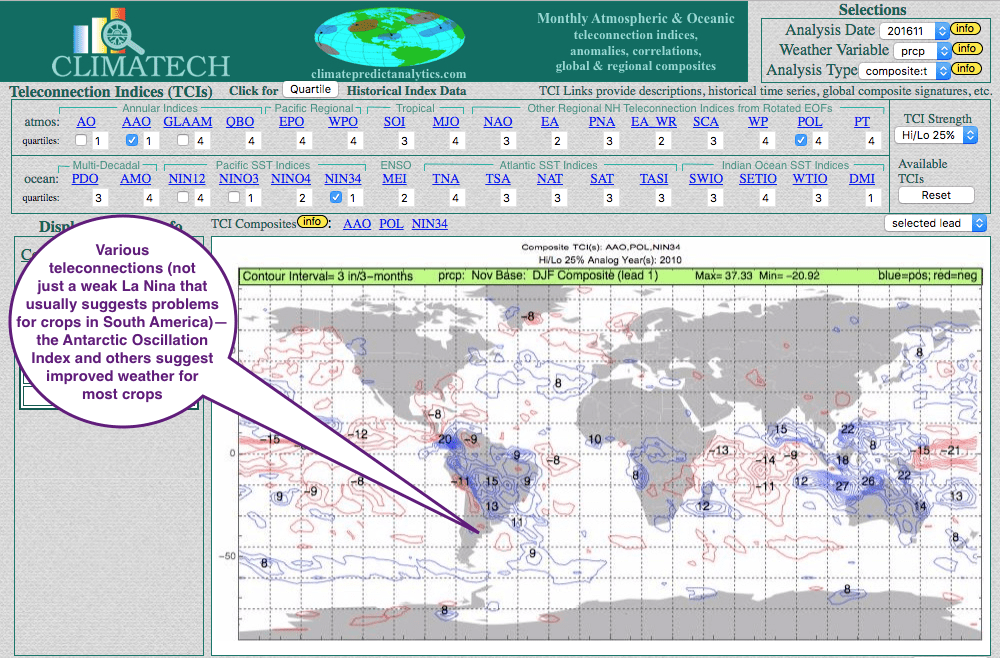Open info badge for Analysis Date
Screen dimensions: 1000x658
tap(965, 29)
